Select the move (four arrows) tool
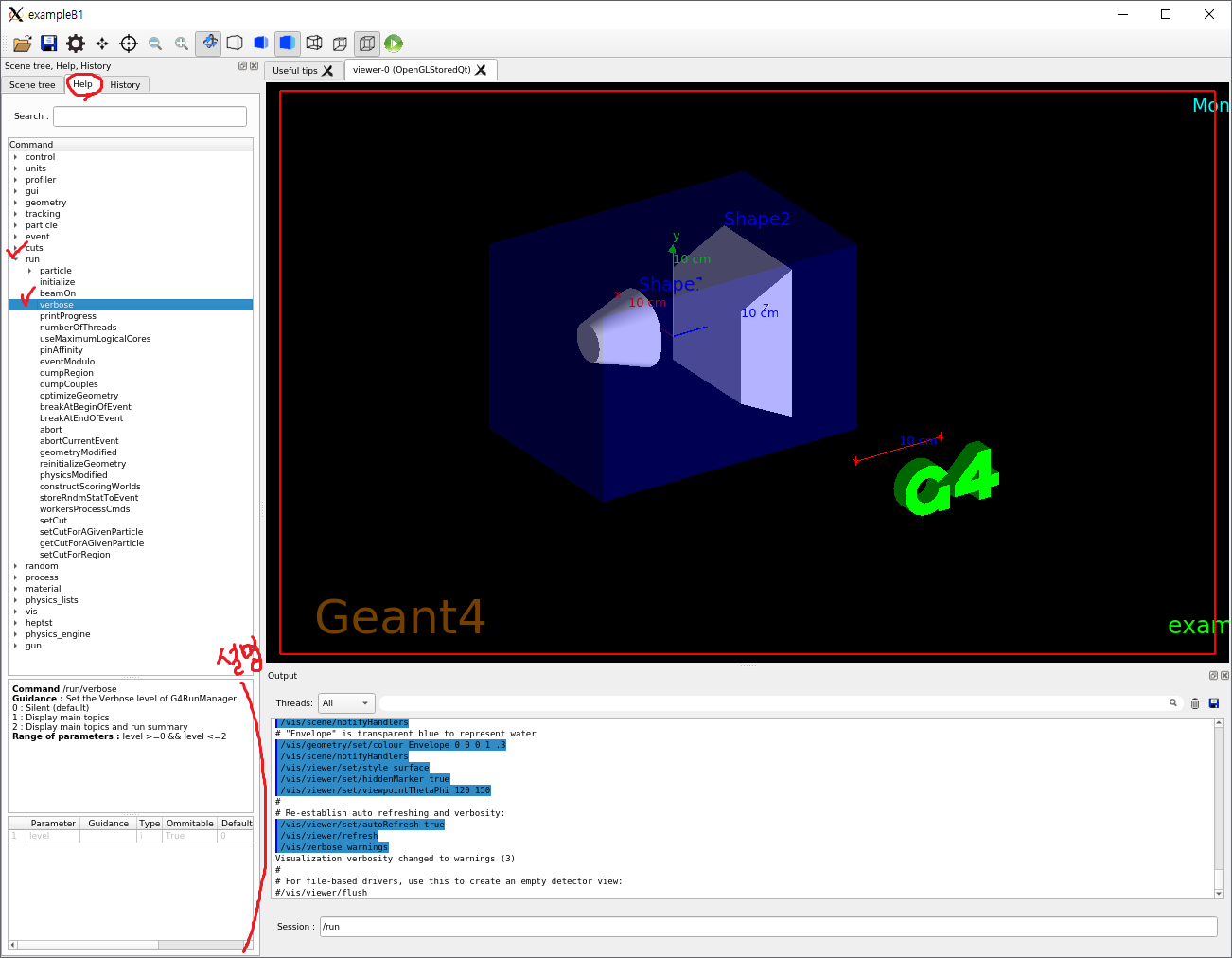 102,44
